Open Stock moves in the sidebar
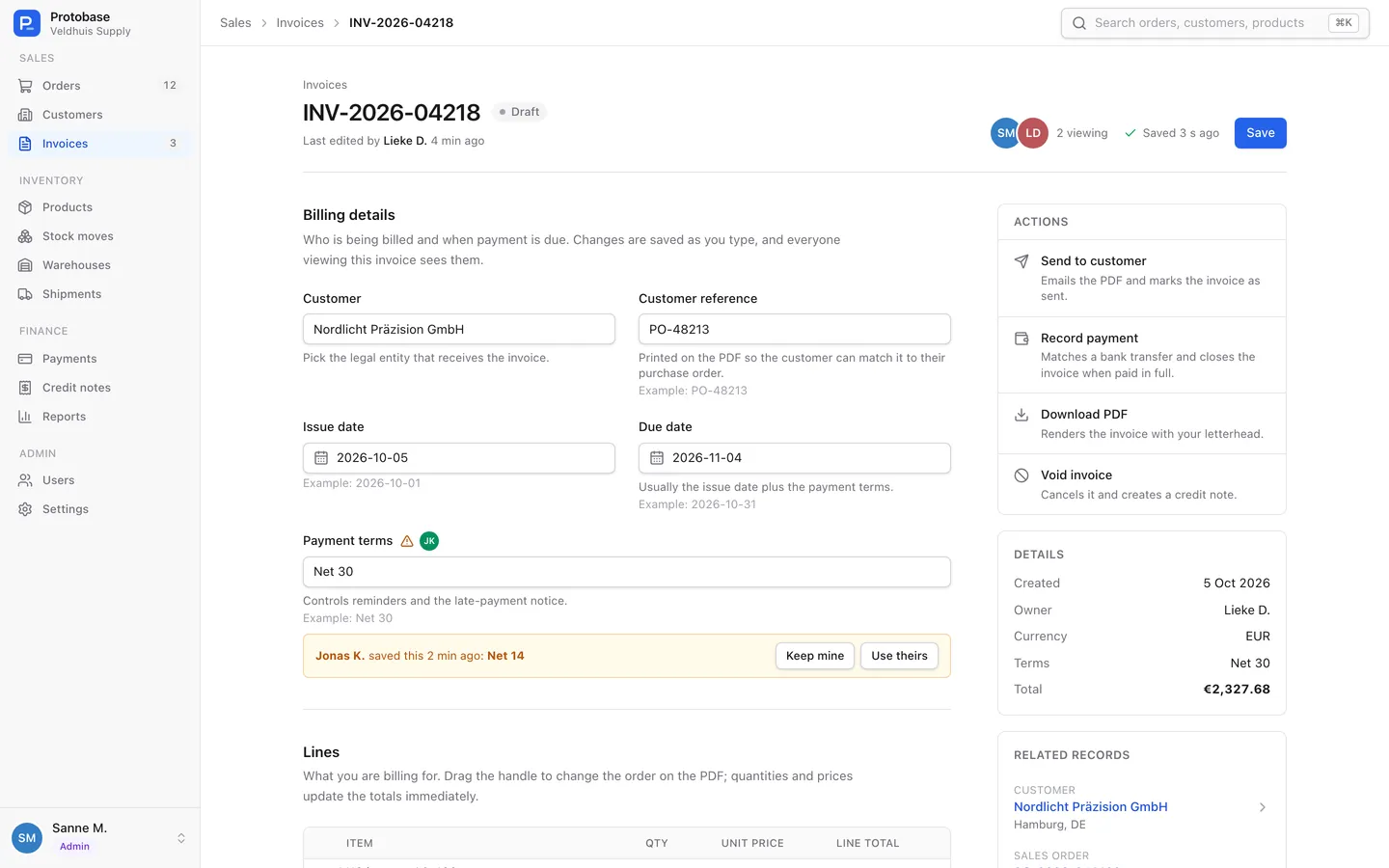1389x868 pixels. point(100,236)
